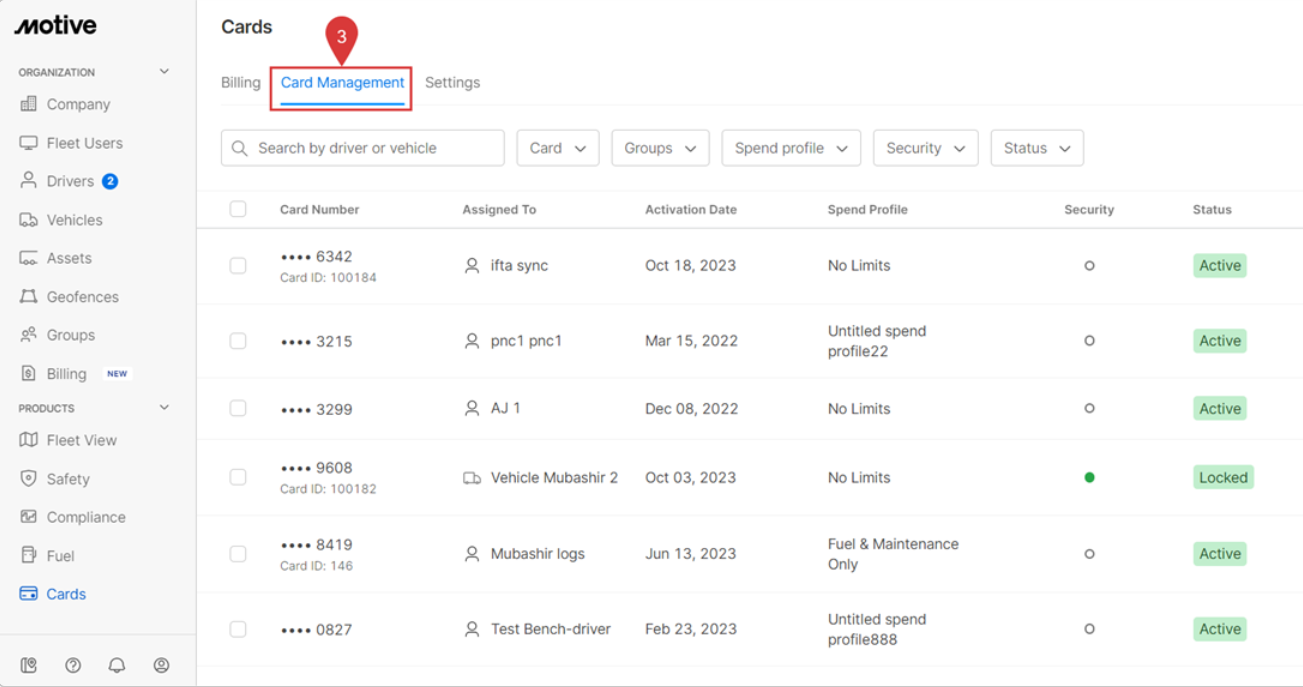The width and height of the screenshot is (1303, 687).
Task: Select the checkbox for card ending 6342
Action: (x=238, y=266)
